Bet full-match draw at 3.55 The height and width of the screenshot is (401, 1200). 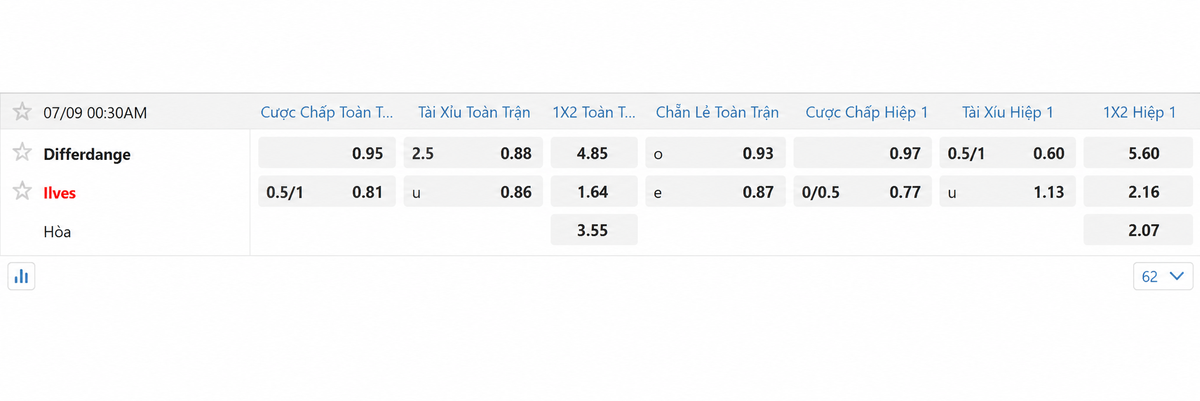point(594,230)
